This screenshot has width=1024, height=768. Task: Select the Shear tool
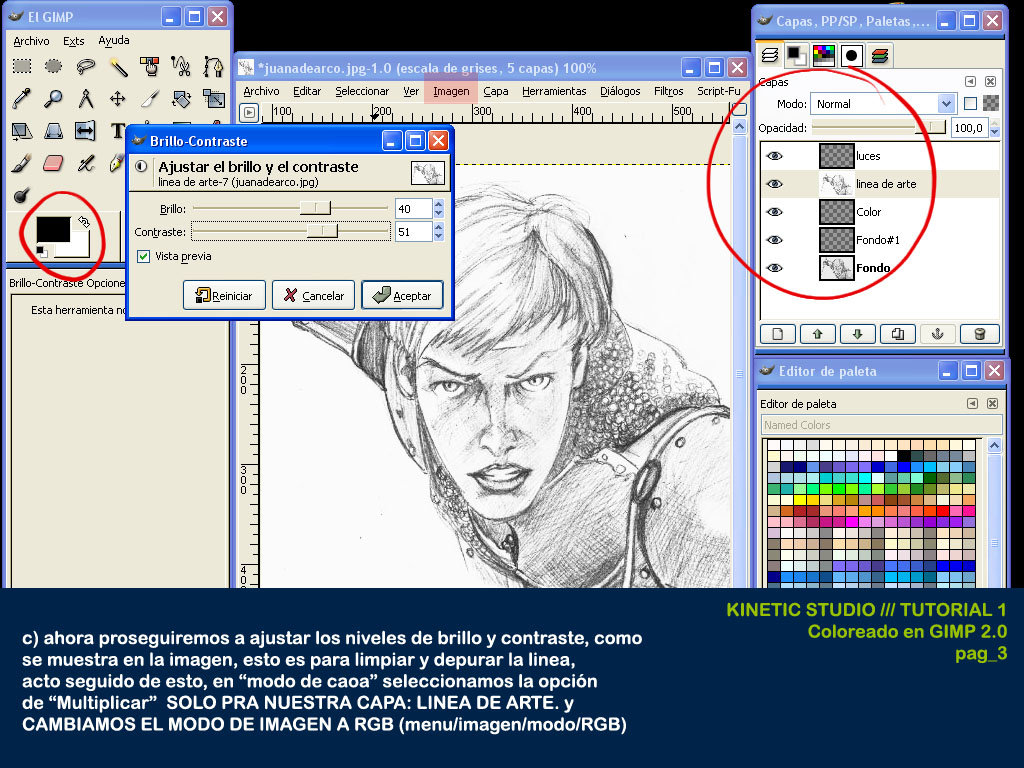point(22,131)
